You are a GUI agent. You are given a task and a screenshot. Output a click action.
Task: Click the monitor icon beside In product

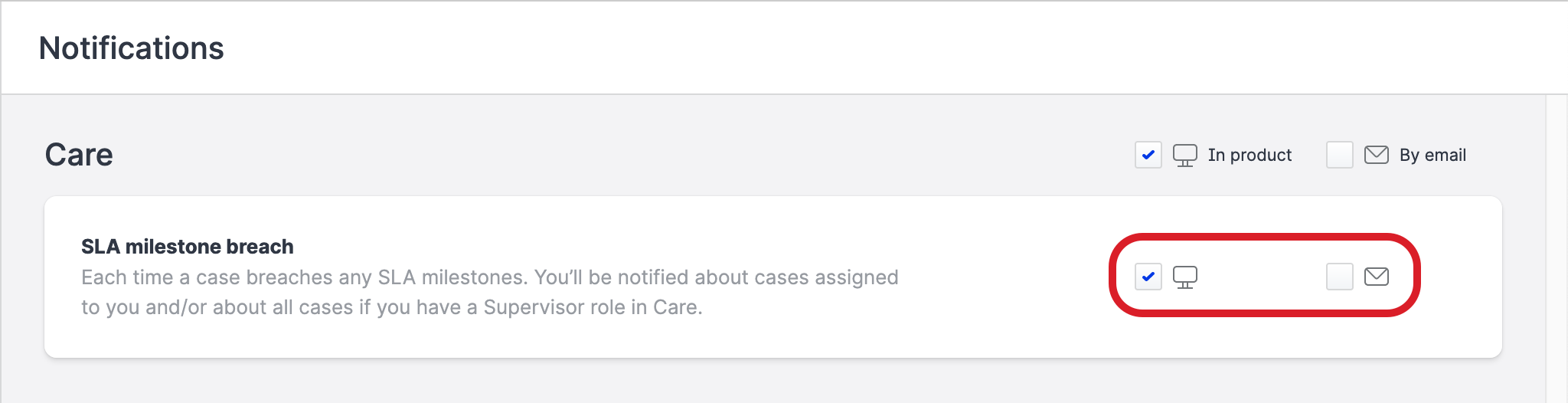coord(1184,156)
